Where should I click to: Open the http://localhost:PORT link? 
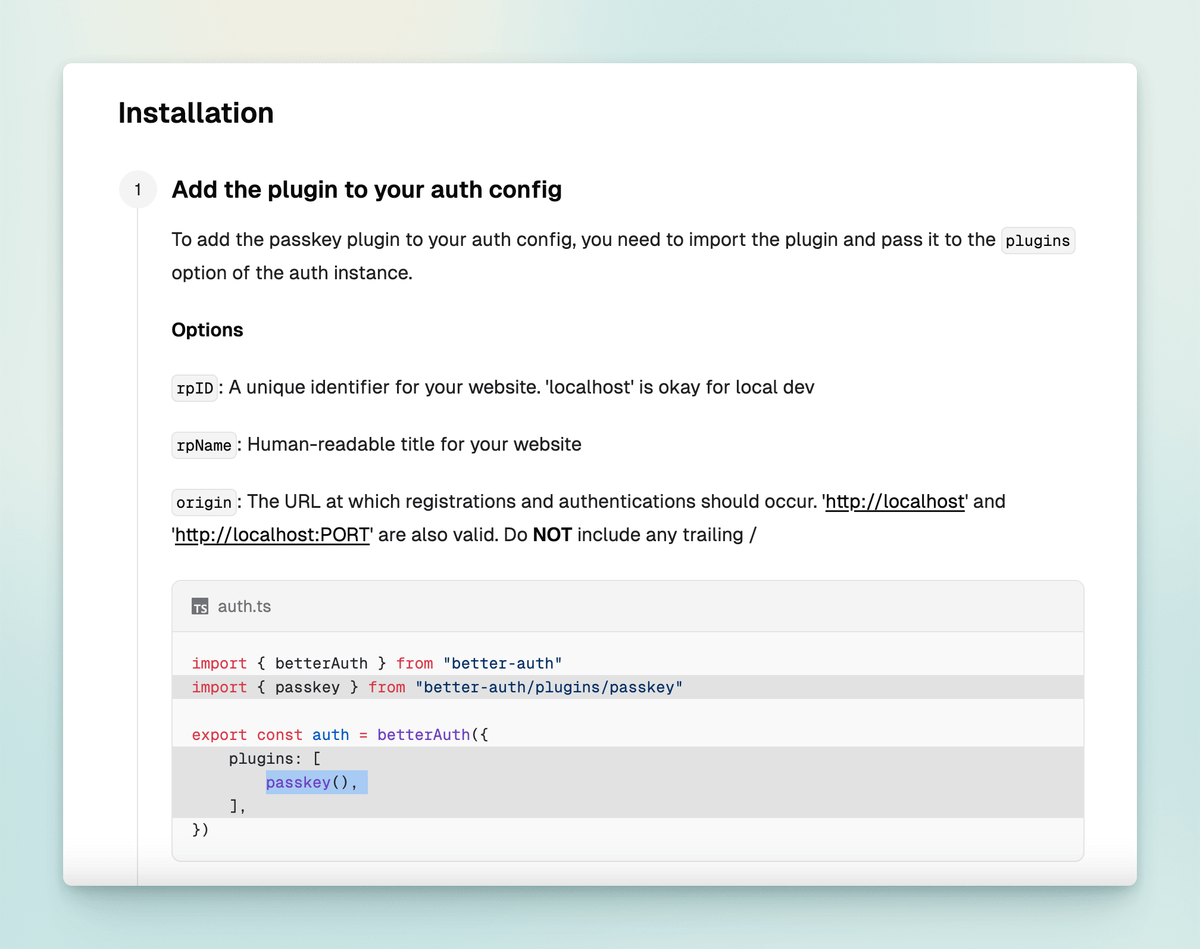(x=270, y=534)
